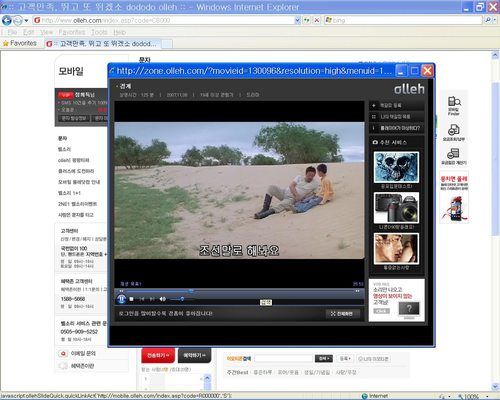Image resolution: width=500 pixels, height=400 pixels.
Task: Open a new blank browser tab
Action: [167, 44]
